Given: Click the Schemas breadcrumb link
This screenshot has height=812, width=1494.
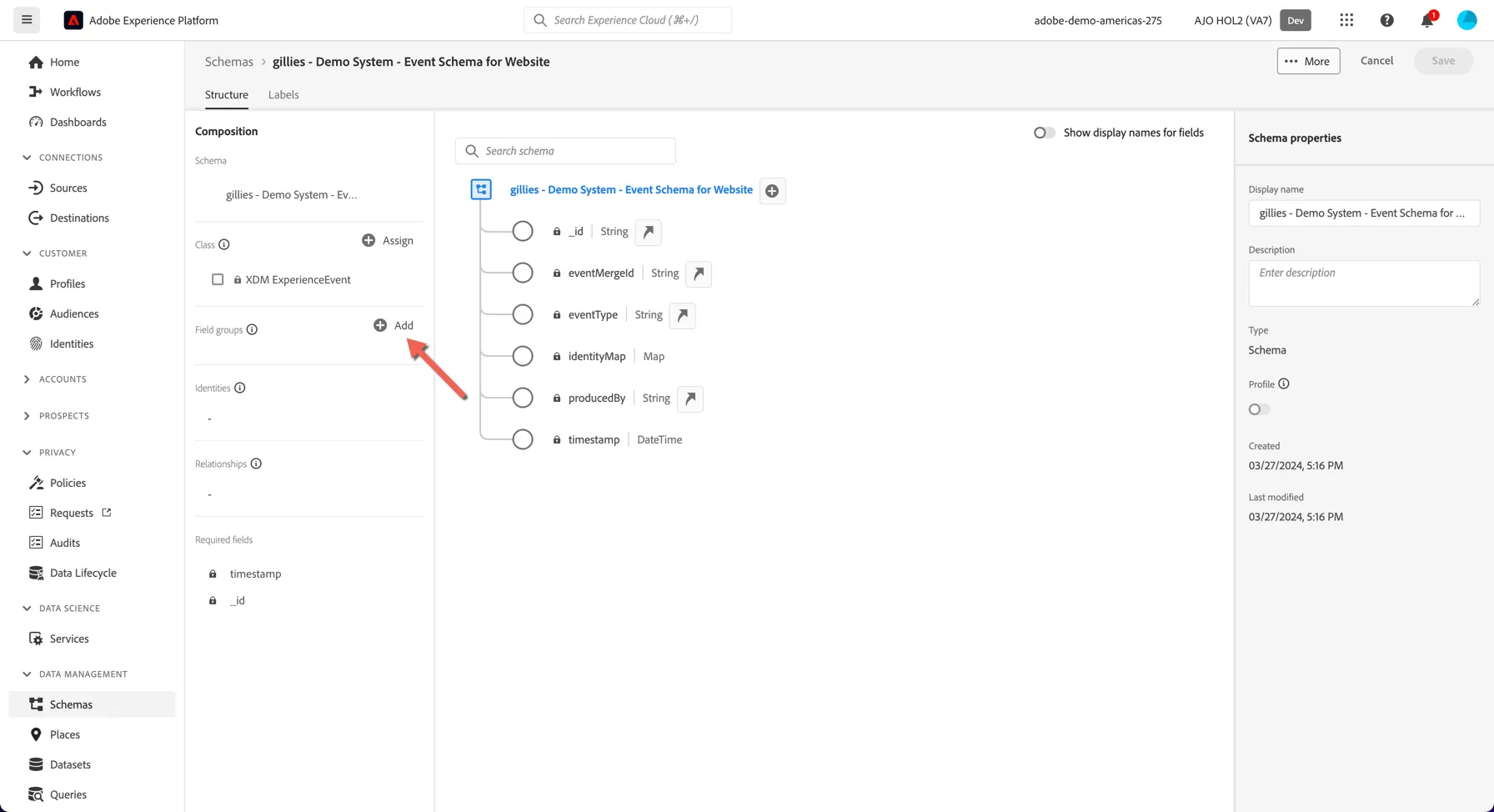Looking at the screenshot, I should tap(228, 62).
